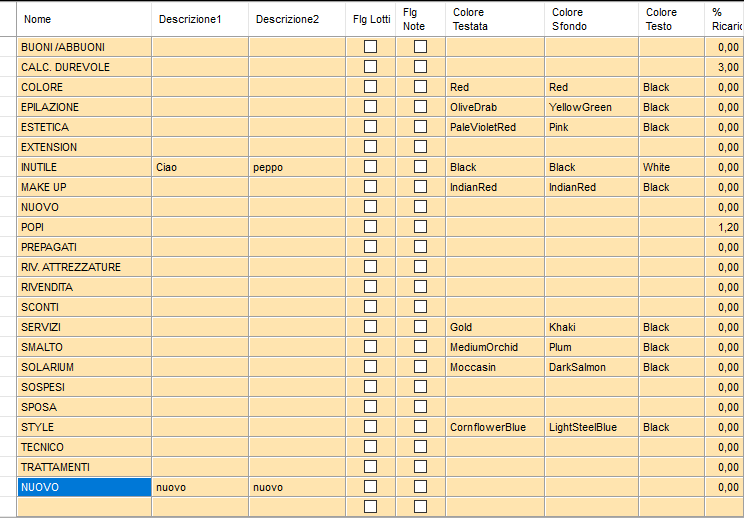Toggle Flg Lotti checkbox for COLORE row
This screenshot has height=518, width=744.
[x=370, y=87]
